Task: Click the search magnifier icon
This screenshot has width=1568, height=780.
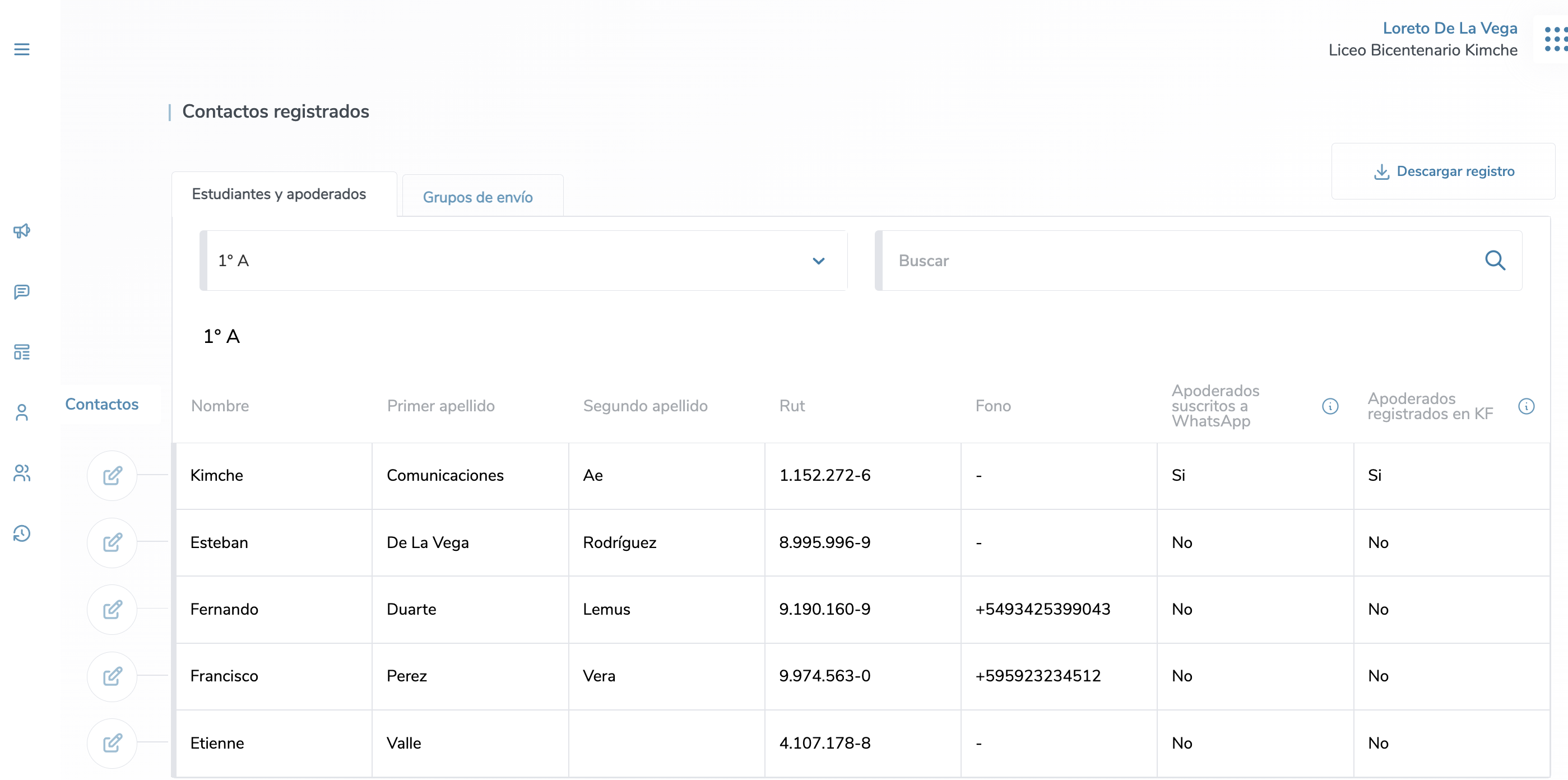Action: 1495,261
